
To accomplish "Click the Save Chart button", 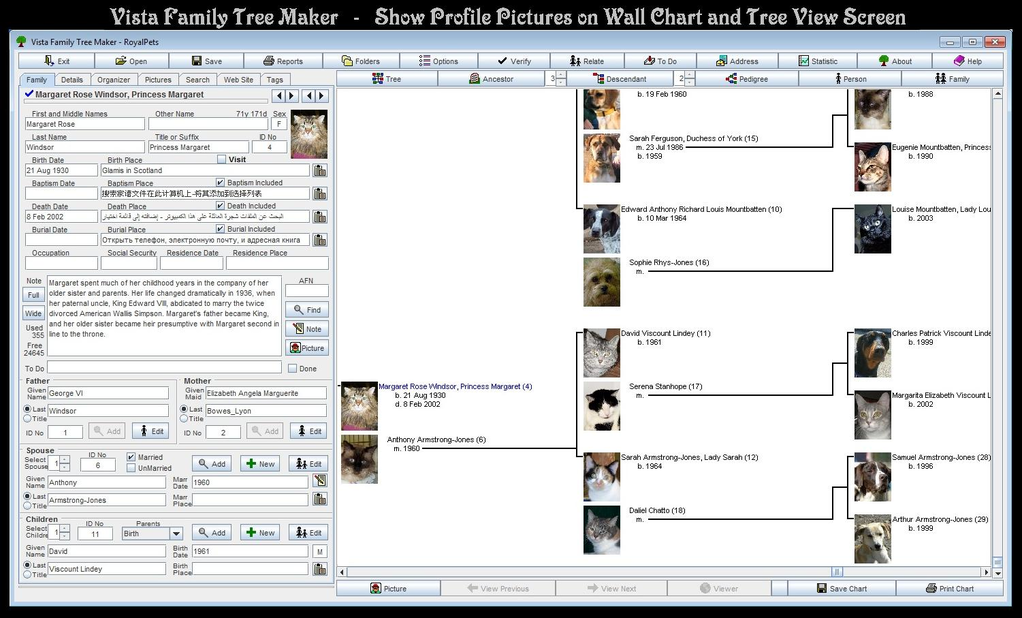I will click(x=841, y=588).
